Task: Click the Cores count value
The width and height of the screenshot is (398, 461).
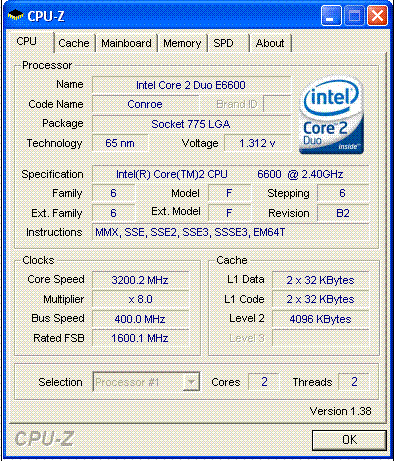Action: pos(264,382)
